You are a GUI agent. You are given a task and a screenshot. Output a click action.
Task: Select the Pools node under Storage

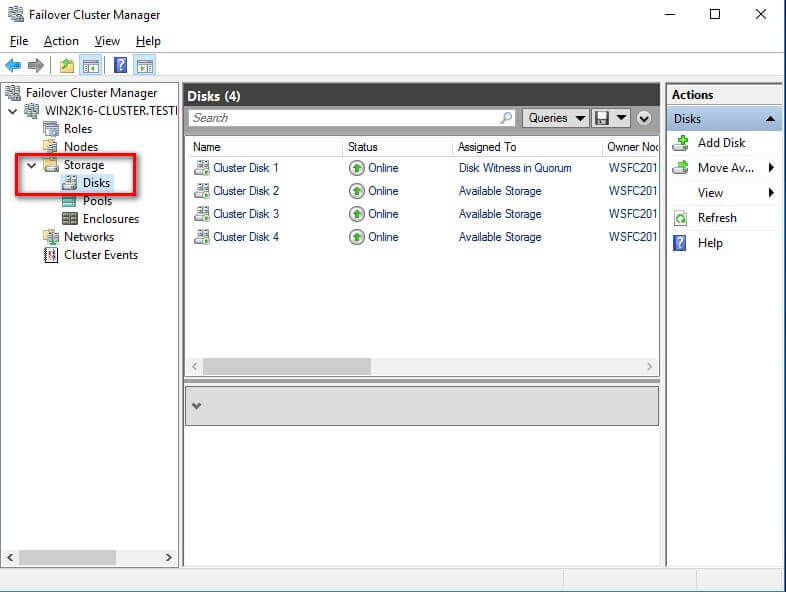pos(97,201)
